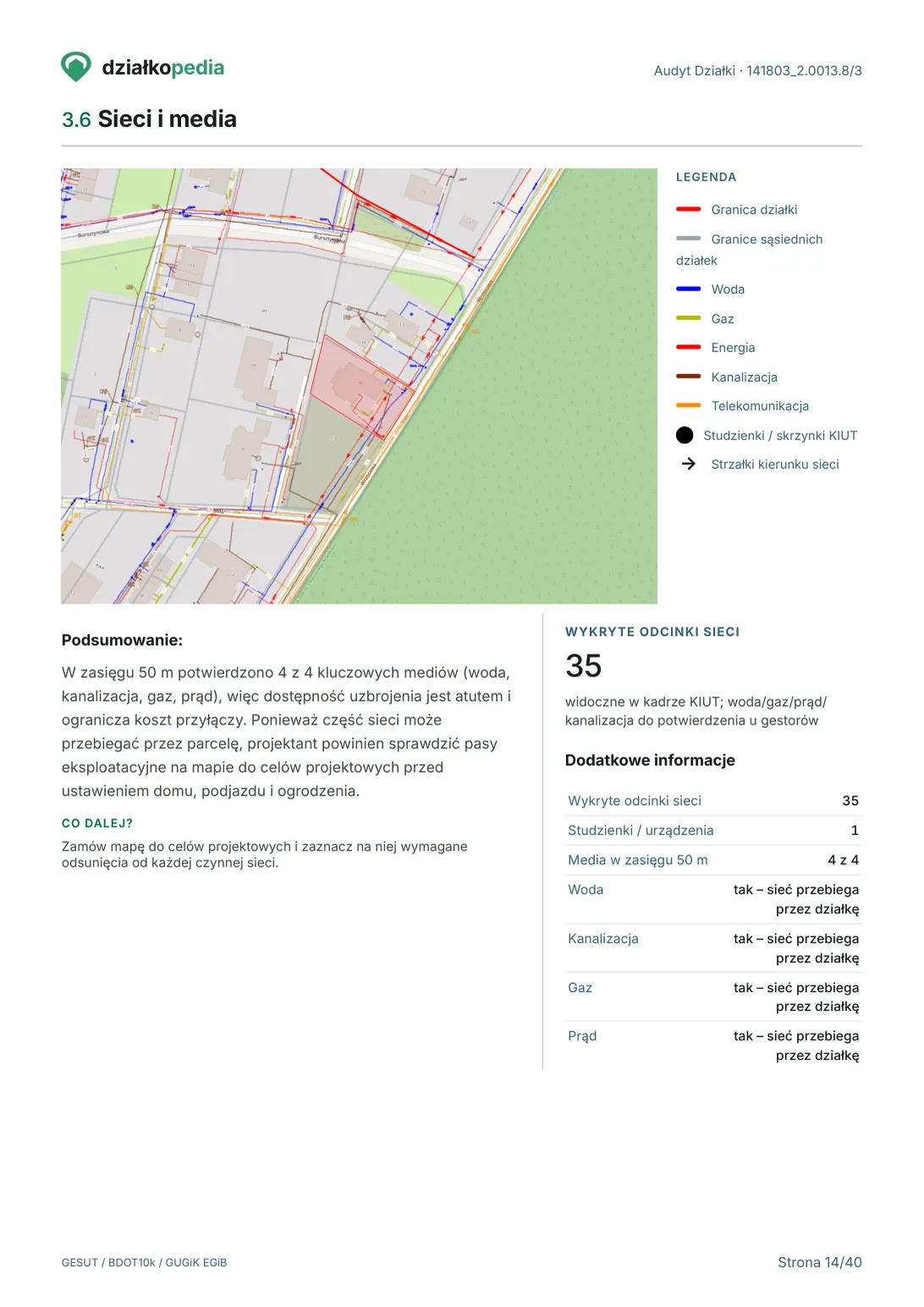Click the Podsumowanie heading

pyautogui.click(x=122, y=640)
